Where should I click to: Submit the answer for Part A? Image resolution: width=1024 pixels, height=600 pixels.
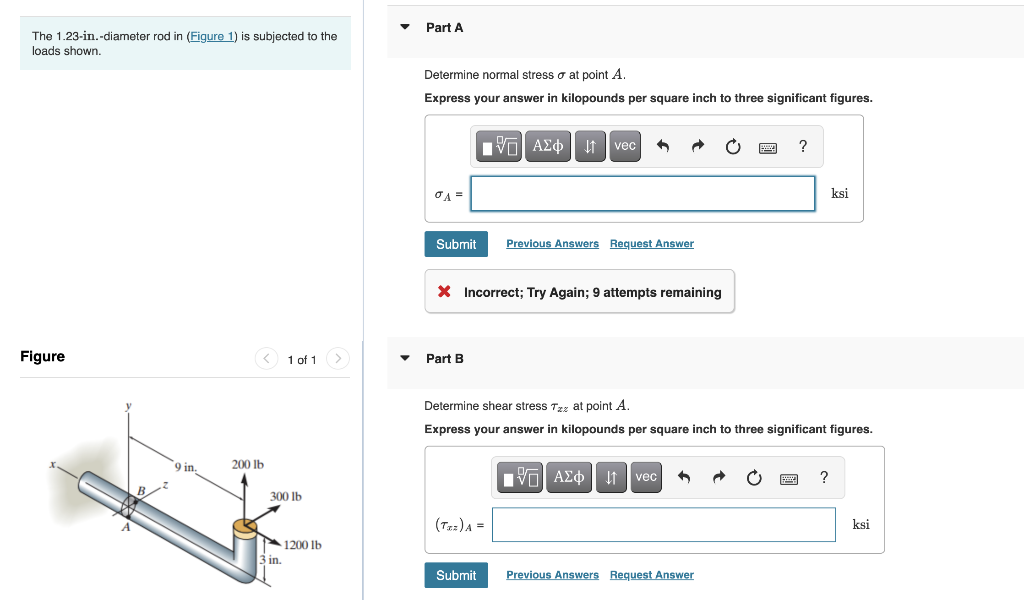[x=456, y=243]
